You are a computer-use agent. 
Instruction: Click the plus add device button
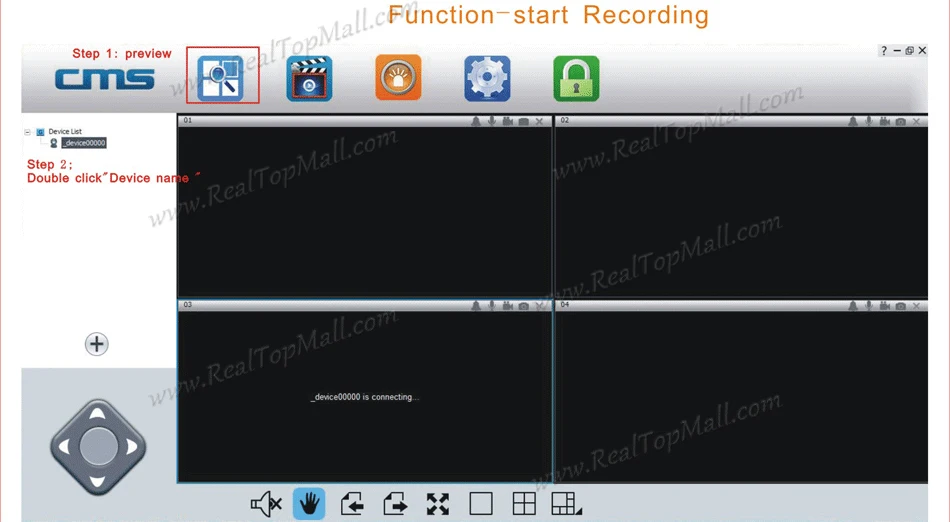pos(96,344)
